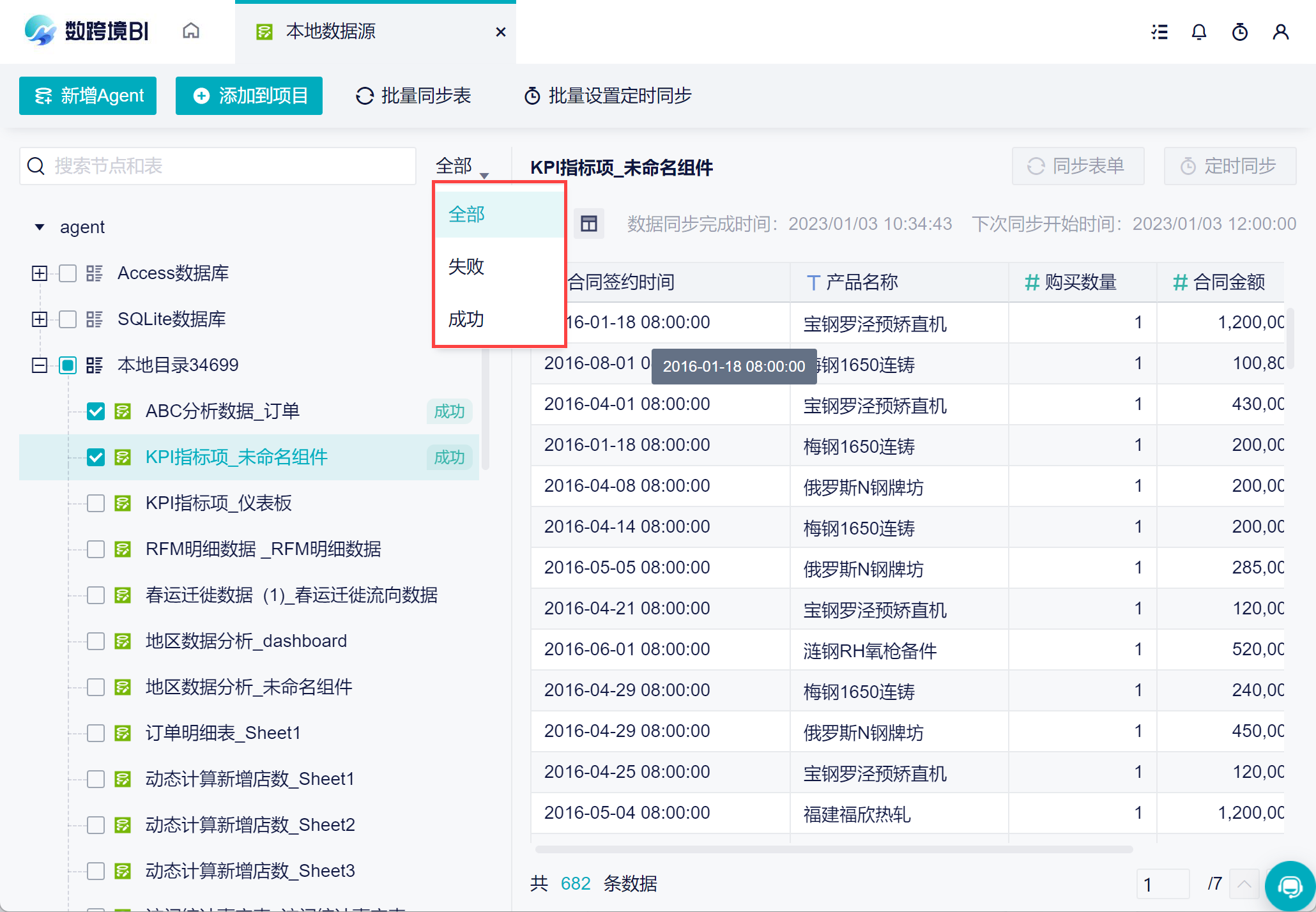
Task: Open notifications bell icon
Action: (1199, 32)
